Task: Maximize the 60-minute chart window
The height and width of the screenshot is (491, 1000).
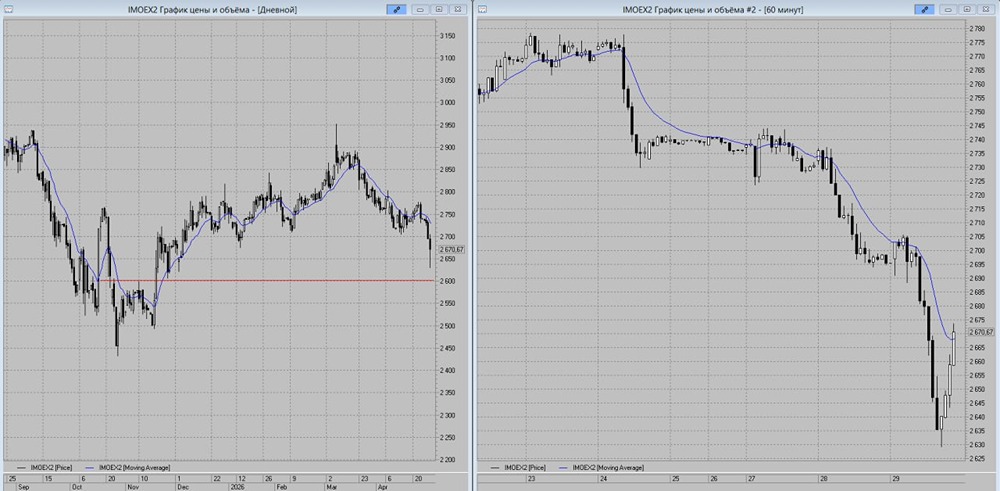Action: (x=967, y=10)
